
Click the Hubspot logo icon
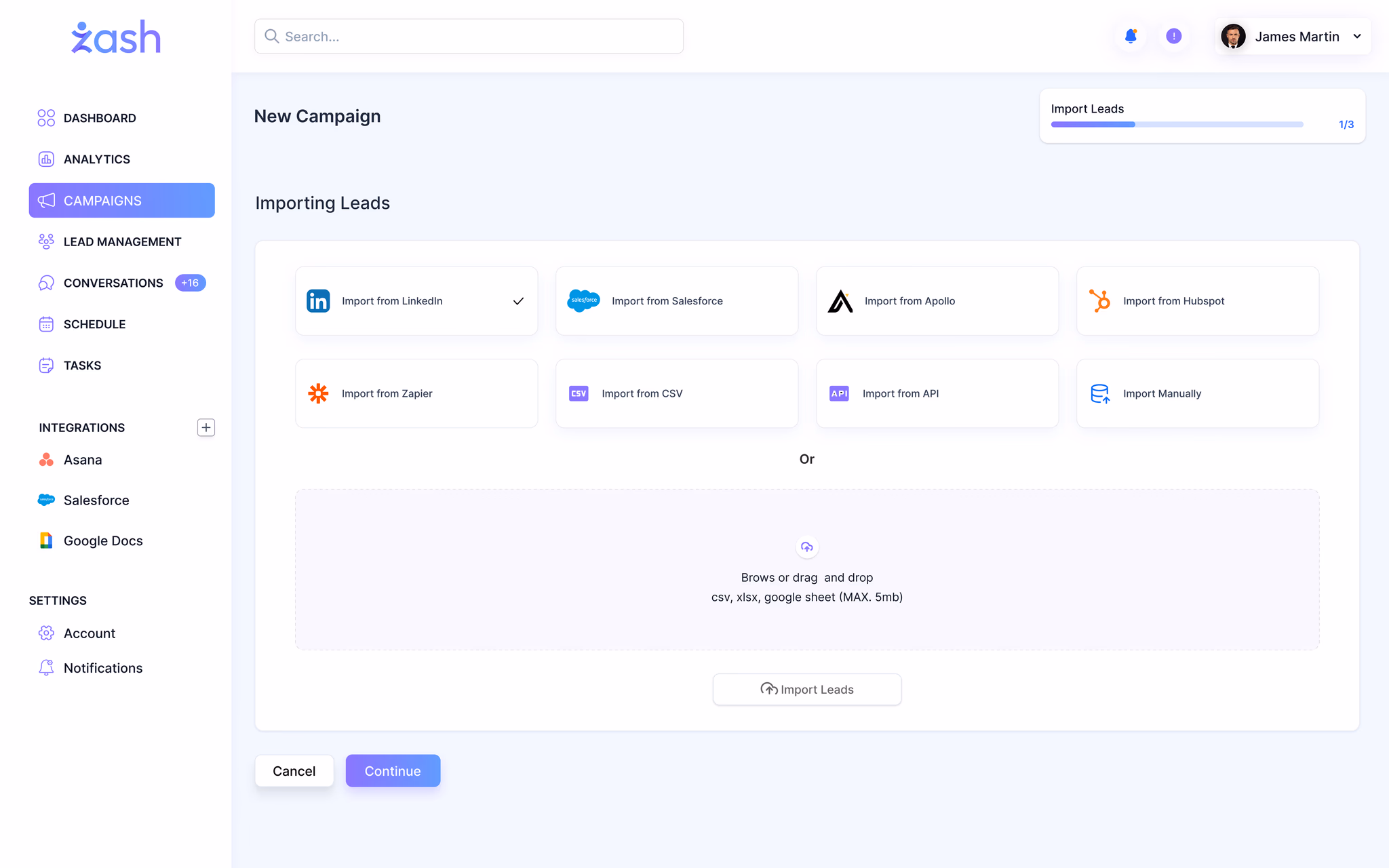tap(1099, 301)
